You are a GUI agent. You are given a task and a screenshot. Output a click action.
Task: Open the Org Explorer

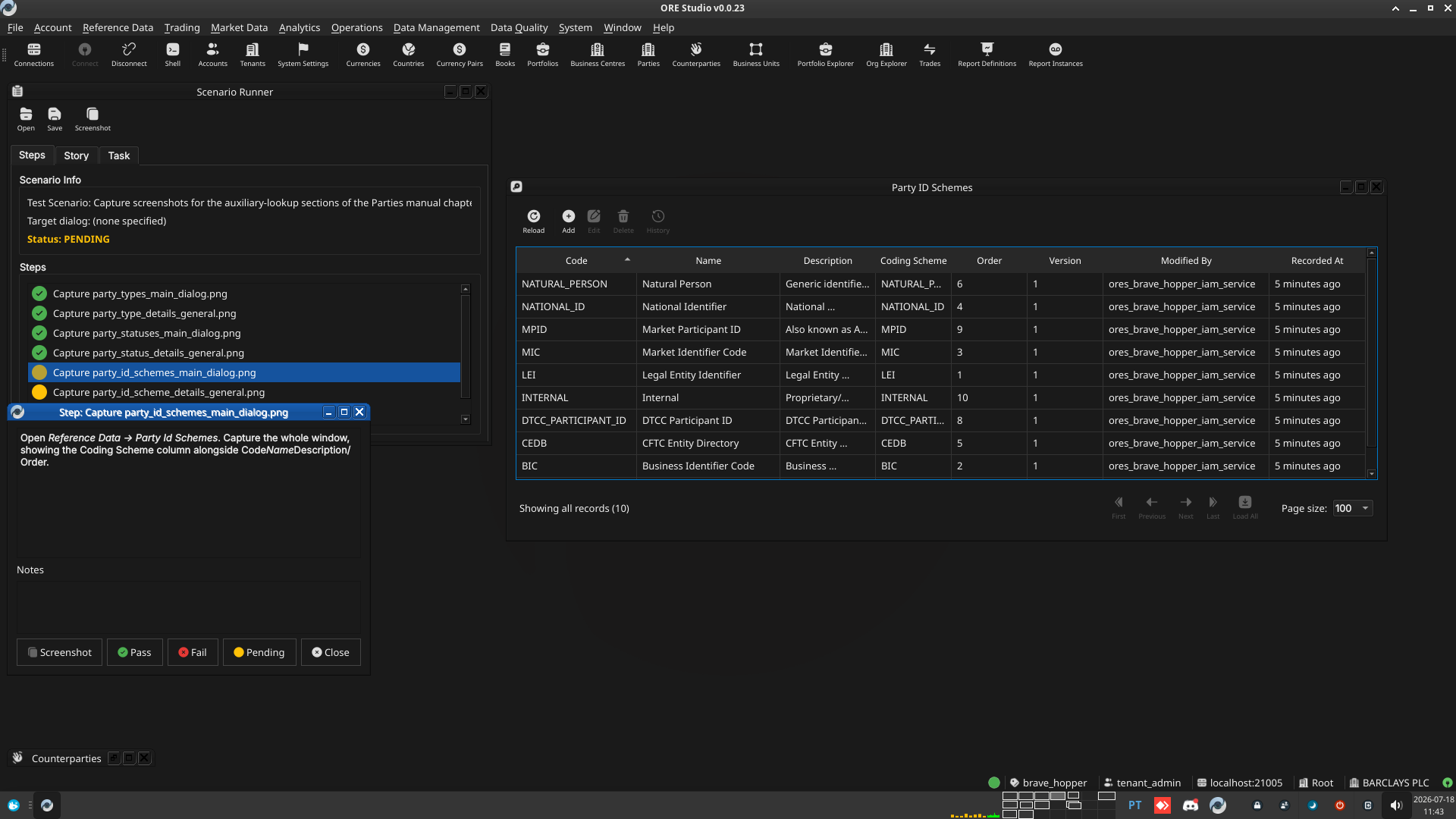886,55
